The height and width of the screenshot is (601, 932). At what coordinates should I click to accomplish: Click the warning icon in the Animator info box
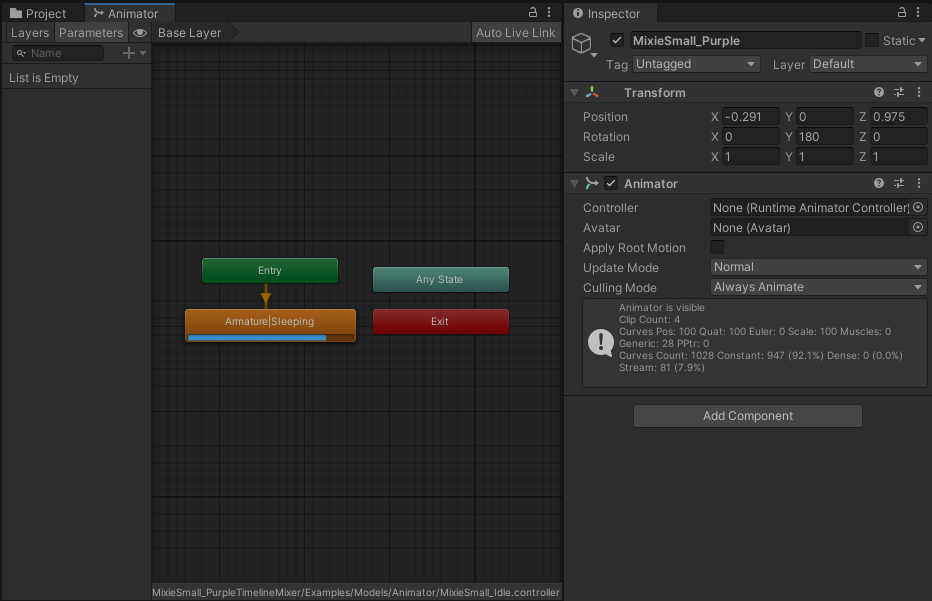(x=601, y=343)
